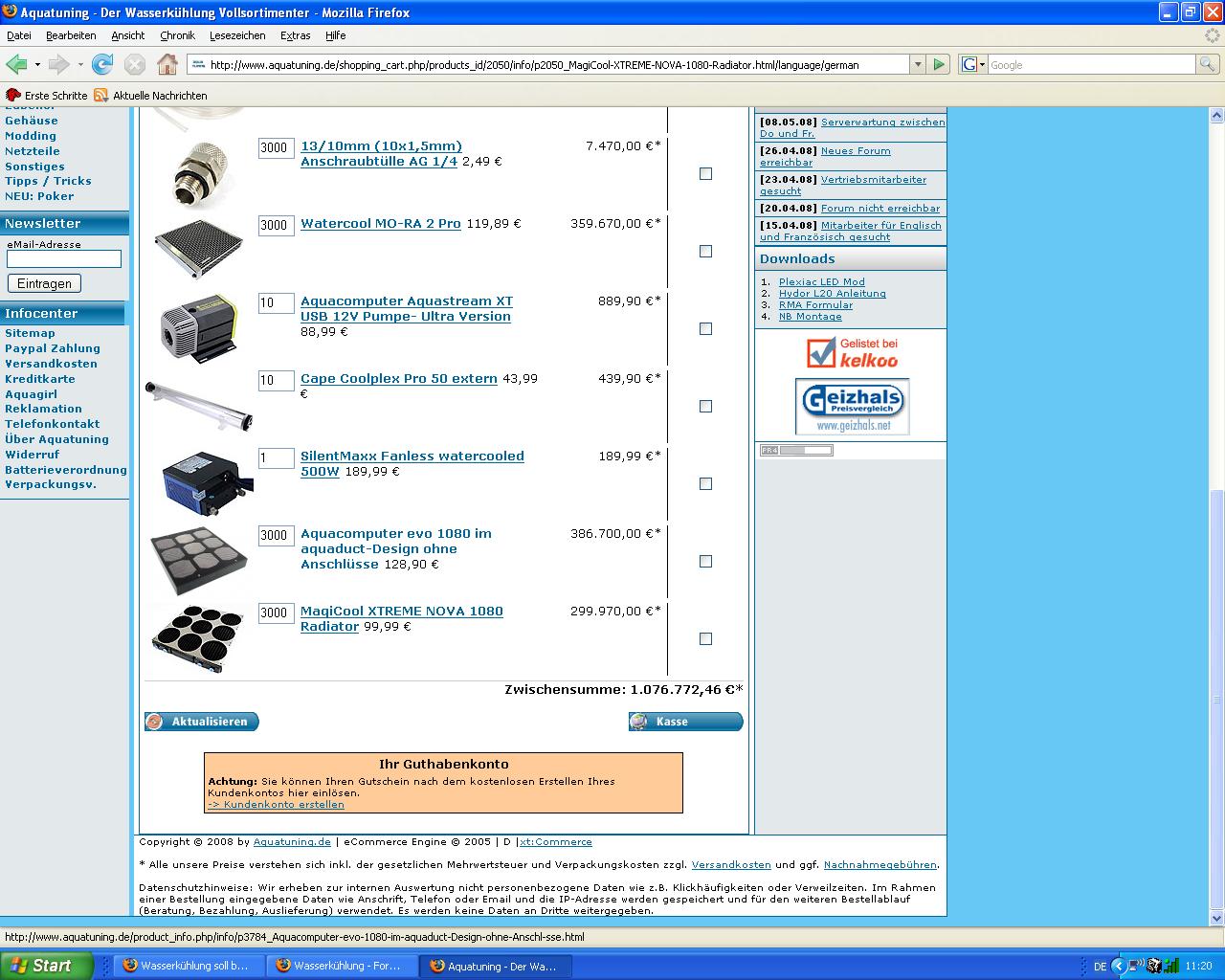This screenshot has height=980, width=1225.
Task: Click the green Go arrow
Action: tap(939, 64)
